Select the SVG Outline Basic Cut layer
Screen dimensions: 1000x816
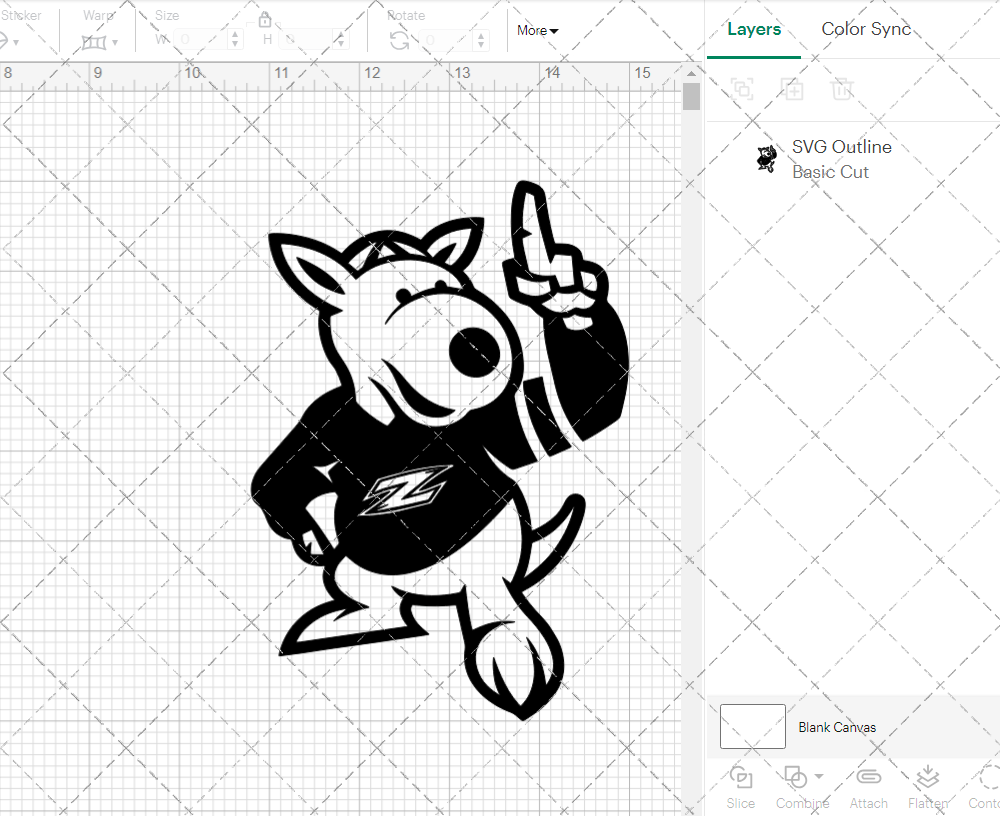[x=842, y=158]
